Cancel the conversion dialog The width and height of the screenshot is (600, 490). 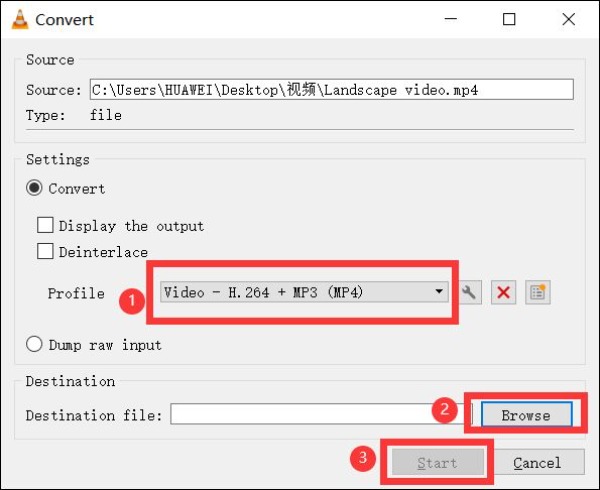pos(537,462)
